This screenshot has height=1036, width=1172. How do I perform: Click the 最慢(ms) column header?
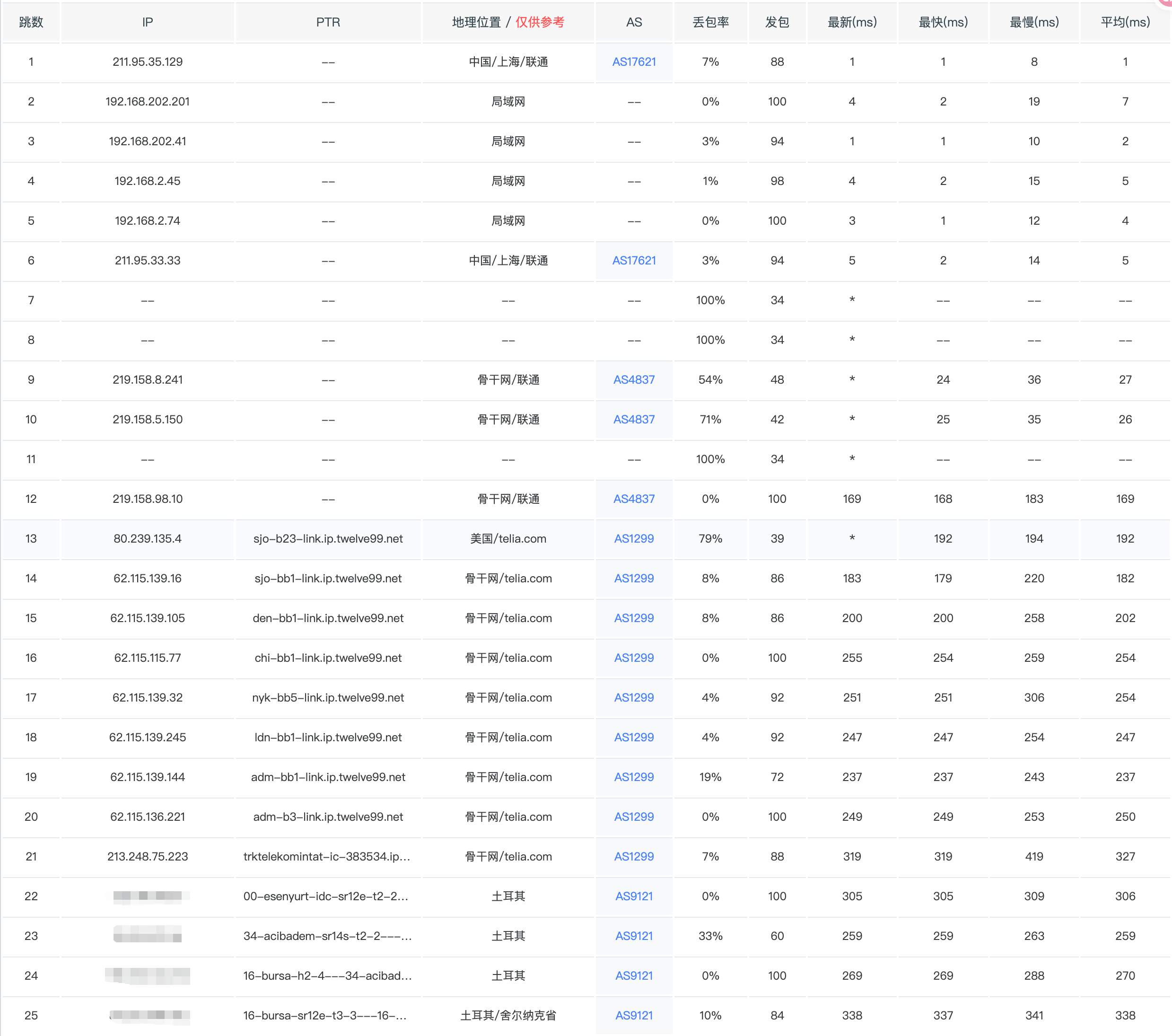[1034, 22]
